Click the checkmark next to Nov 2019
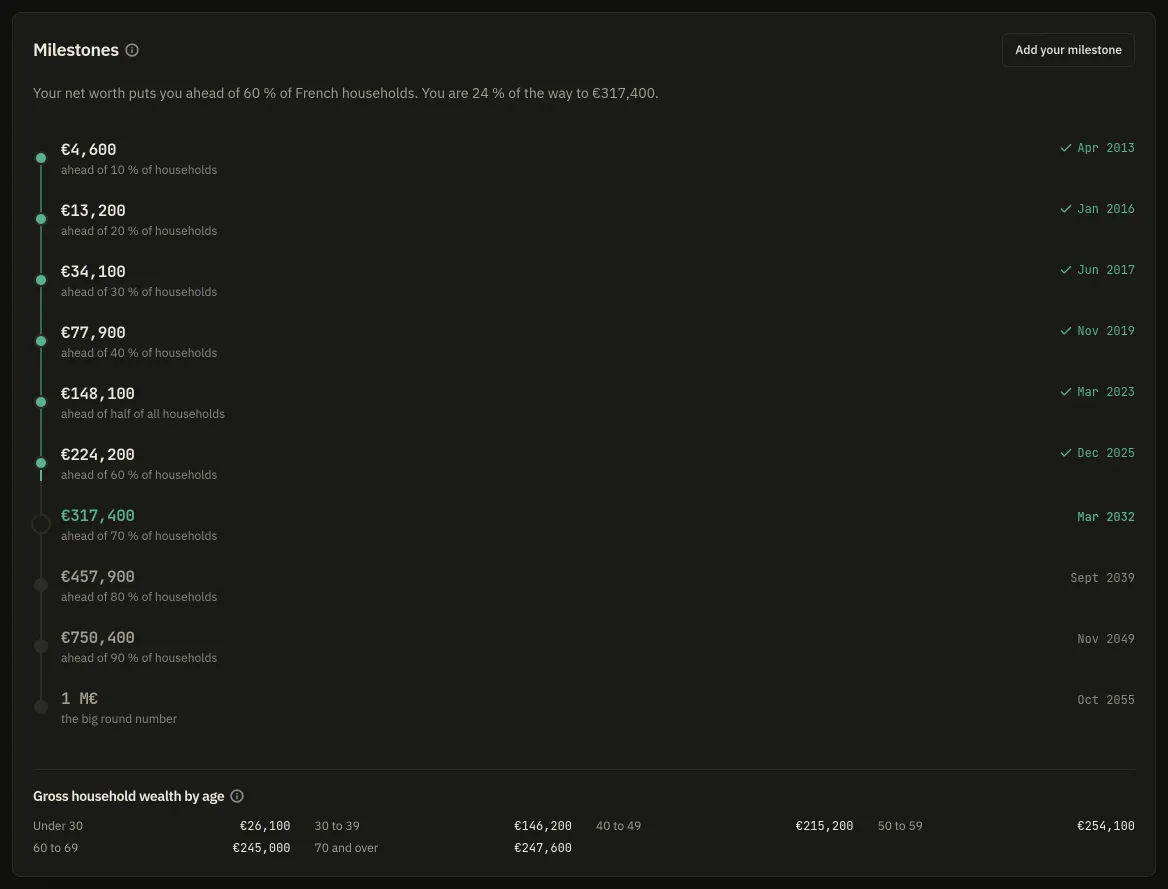The height and width of the screenshot is (889, 1168). 1065,331
